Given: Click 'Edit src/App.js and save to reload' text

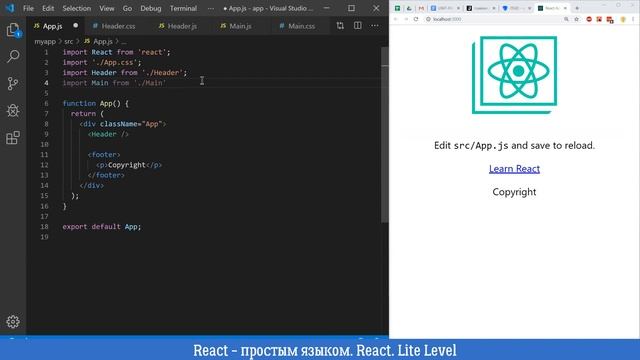Looking at the screenshot, I should tap(514, 145).
